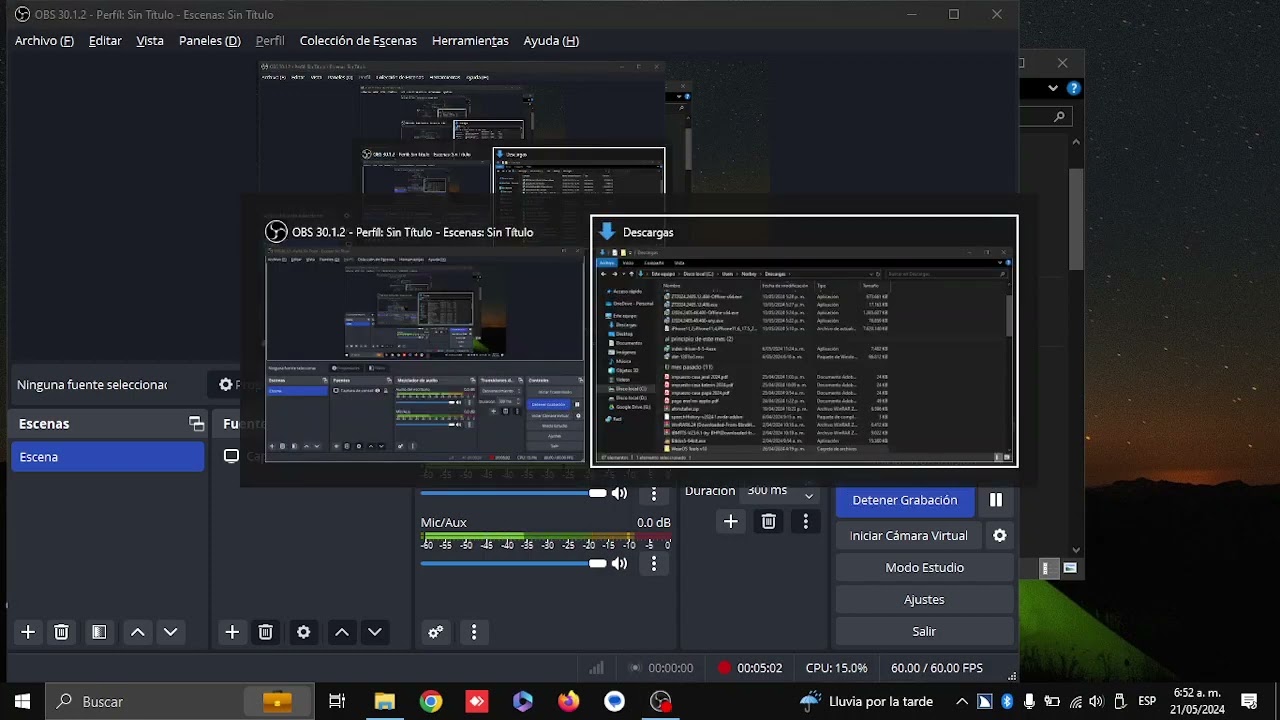Viewport: 1280px width, 720px height.
Task: Open transition properties three-dot menu
Action: (805, 521)
